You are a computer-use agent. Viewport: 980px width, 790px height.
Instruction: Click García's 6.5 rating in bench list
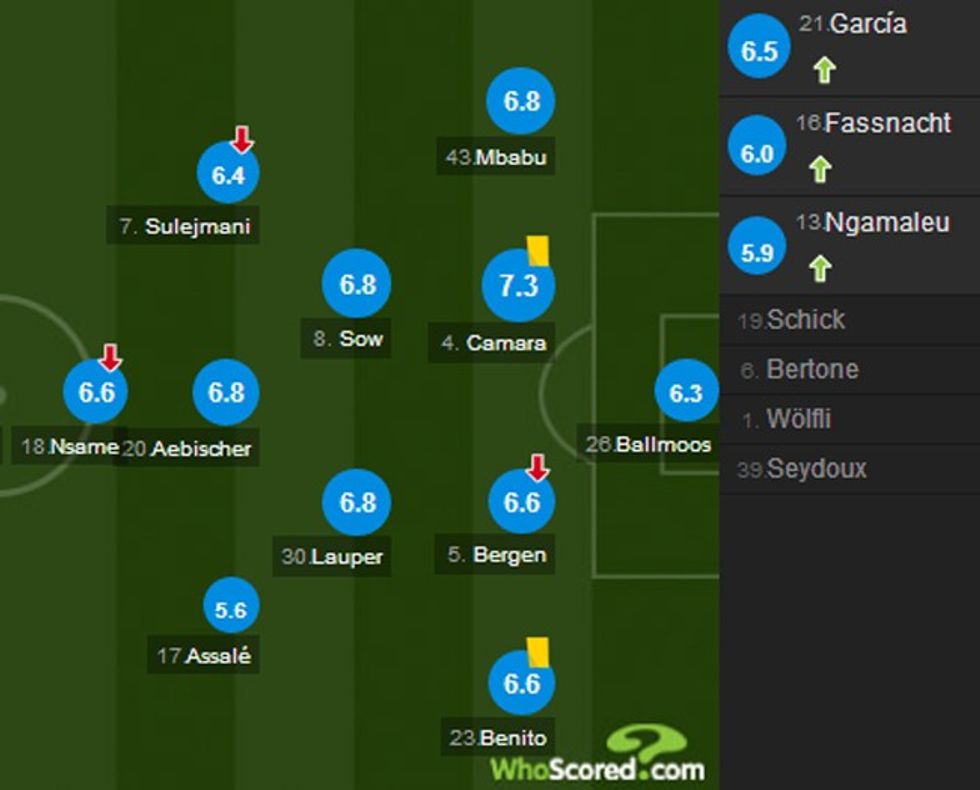[x=759, y=51]
